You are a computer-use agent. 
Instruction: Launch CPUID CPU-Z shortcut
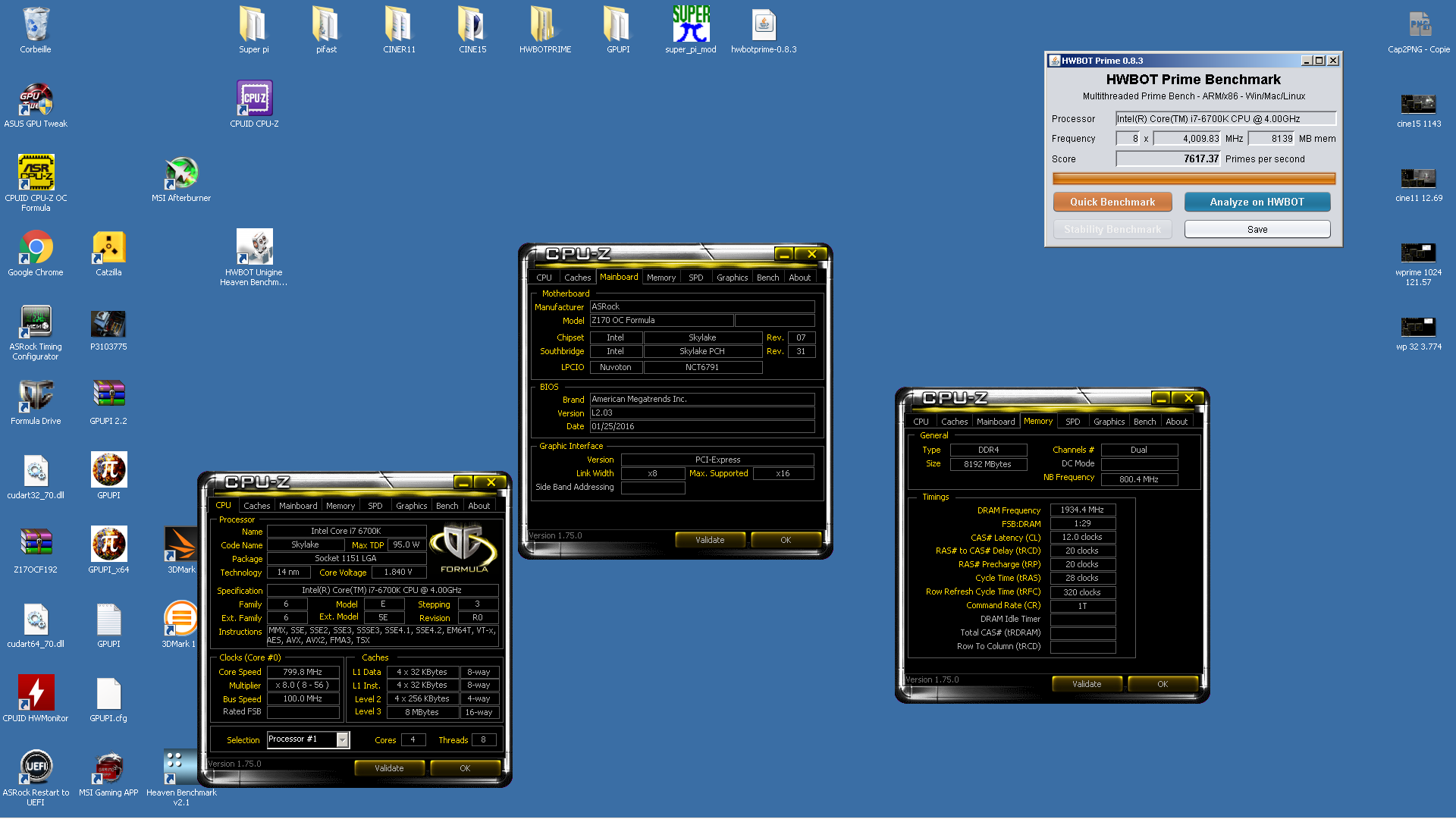click(x=254, y=105)
